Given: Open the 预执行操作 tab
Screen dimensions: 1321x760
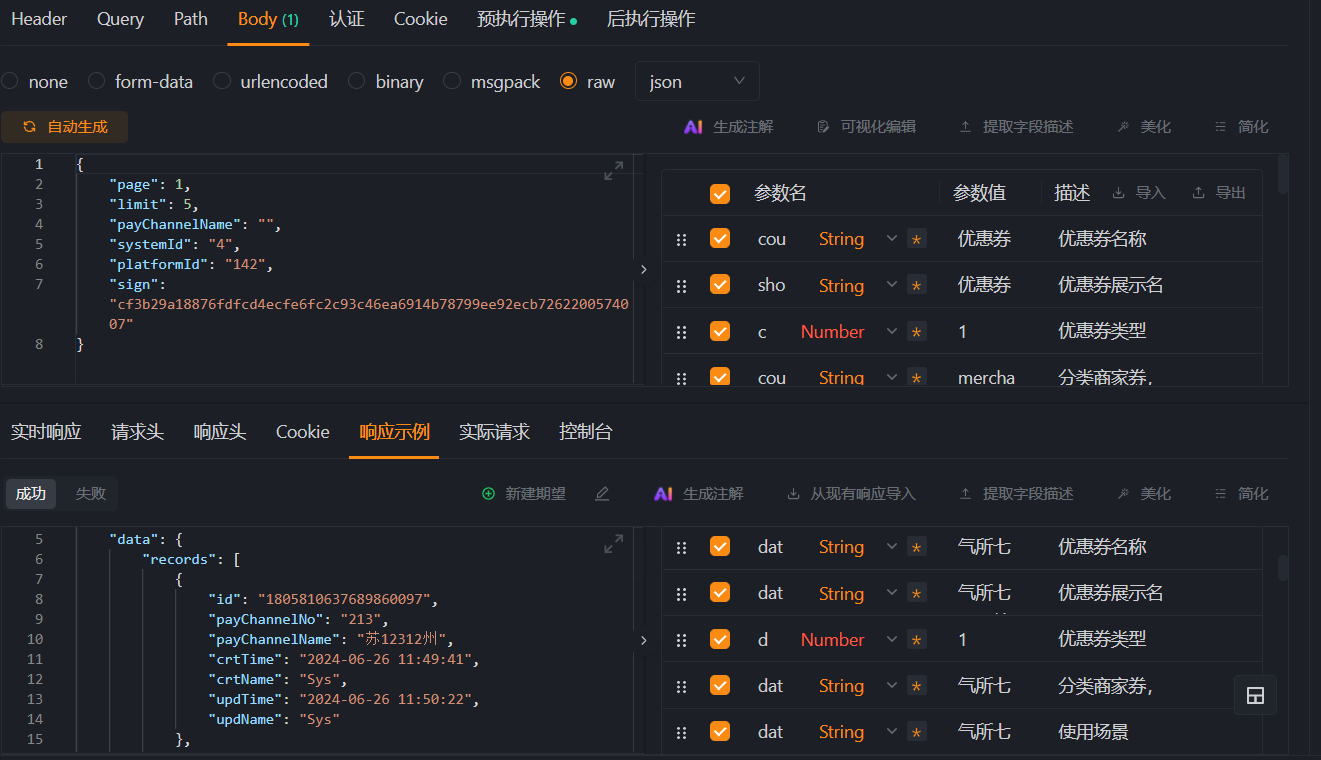Looking at the screenshot, I should (x=527, y=19).
